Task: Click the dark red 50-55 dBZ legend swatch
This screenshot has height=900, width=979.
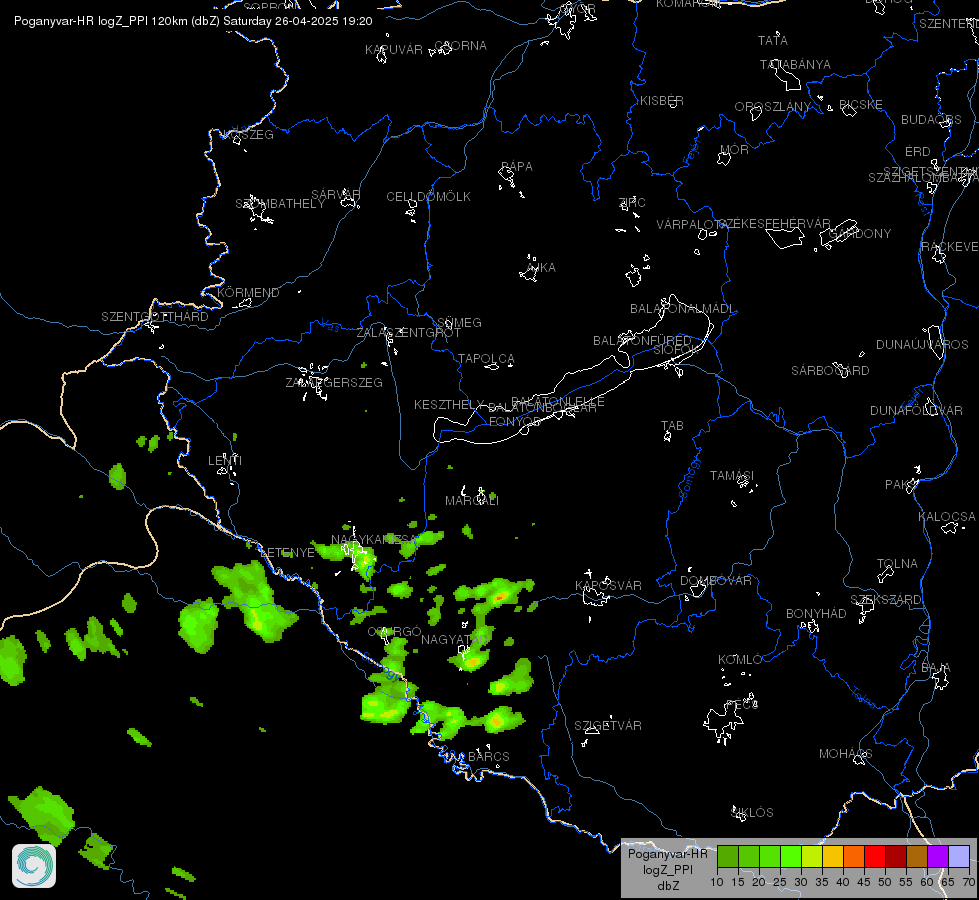Action: (x=896, y=856)
